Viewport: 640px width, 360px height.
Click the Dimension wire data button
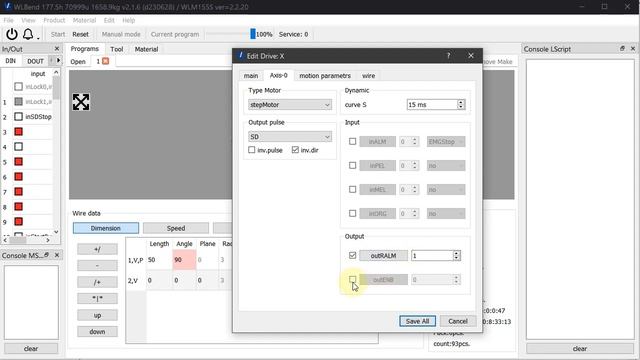[106, 228]
